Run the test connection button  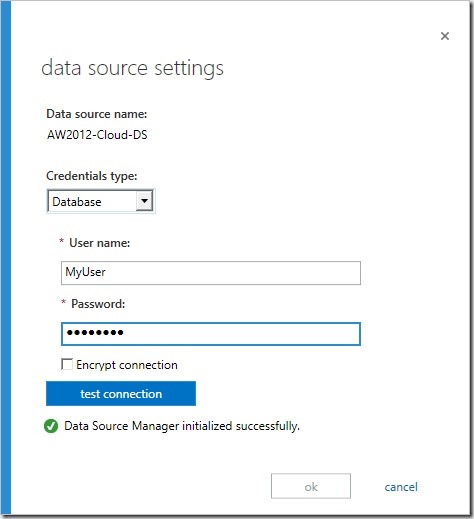[x=121, y=394]
